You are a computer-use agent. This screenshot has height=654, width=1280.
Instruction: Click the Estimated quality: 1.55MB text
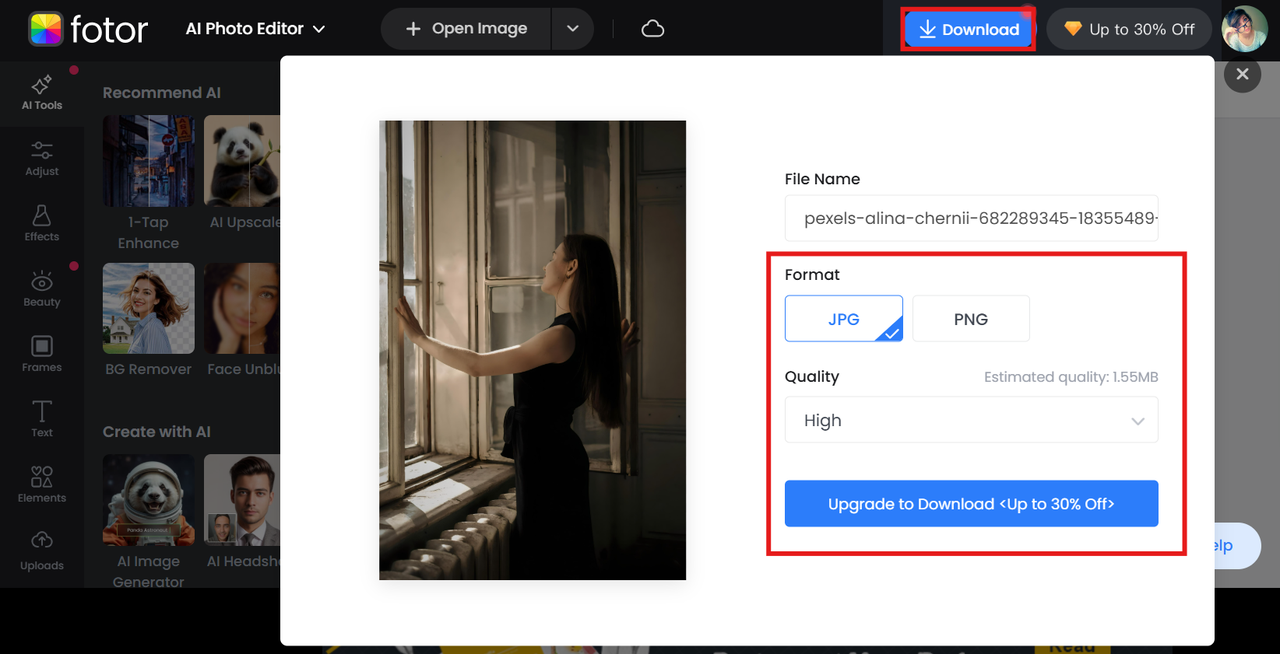pos(1071,377)
